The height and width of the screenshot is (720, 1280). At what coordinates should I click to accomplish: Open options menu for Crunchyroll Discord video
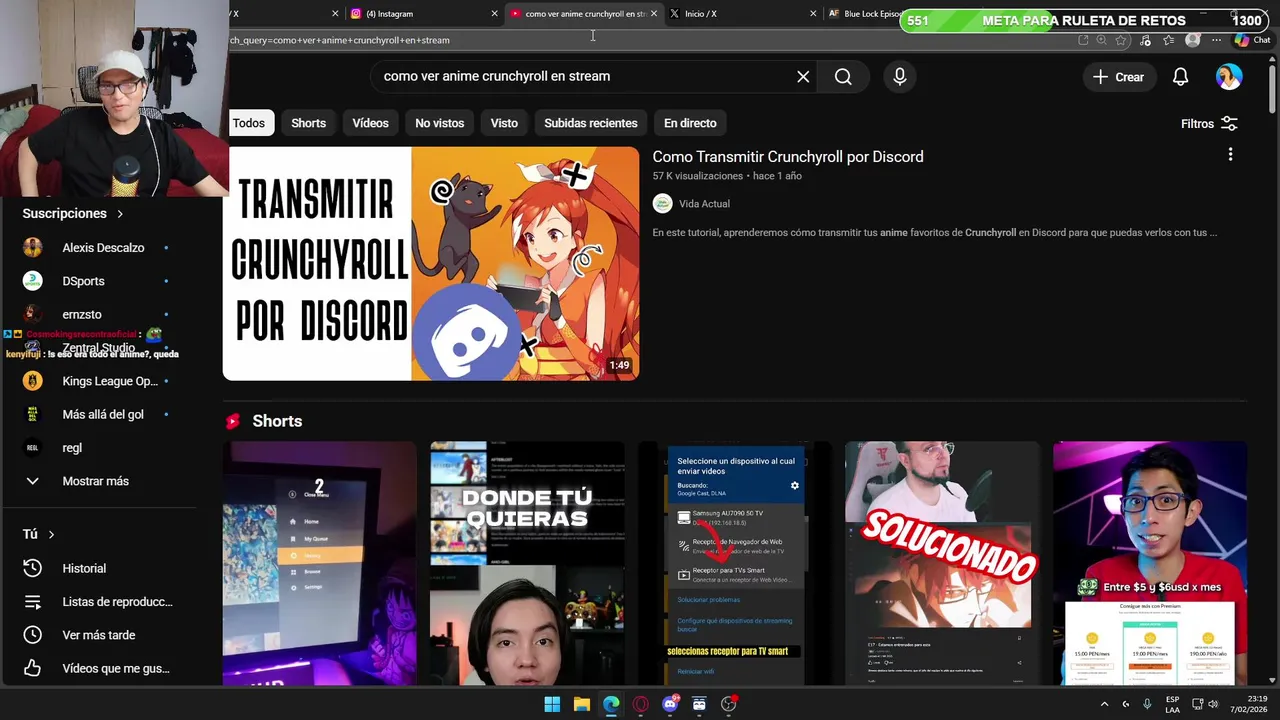[1230, 154]
